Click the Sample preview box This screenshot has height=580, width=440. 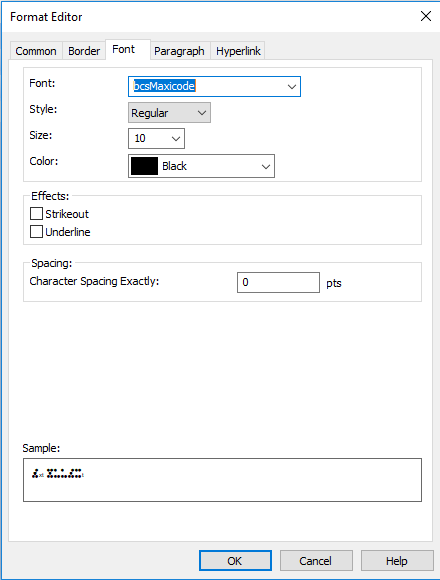click(x=222, y=480)
